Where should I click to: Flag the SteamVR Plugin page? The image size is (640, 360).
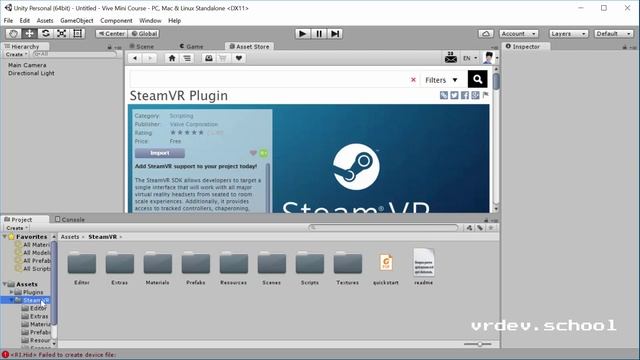click(x=486, y=95)
